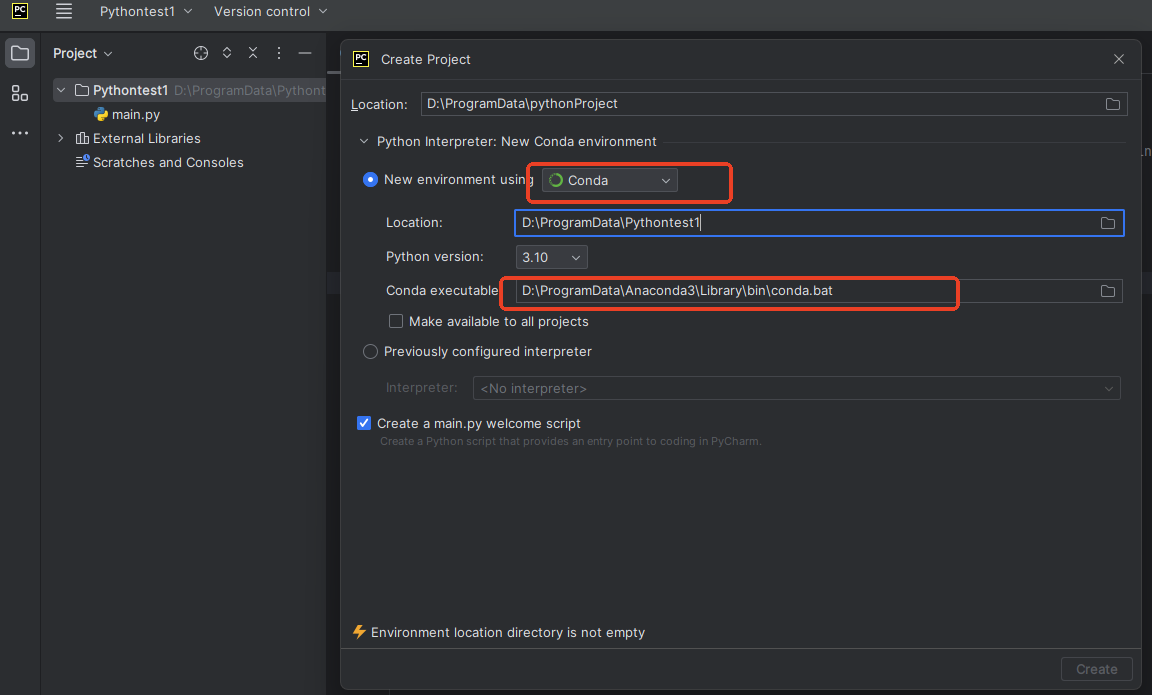Screen dimensions: 1152x695
Task: Open the Version control menu
Action: tap(263, 12)
